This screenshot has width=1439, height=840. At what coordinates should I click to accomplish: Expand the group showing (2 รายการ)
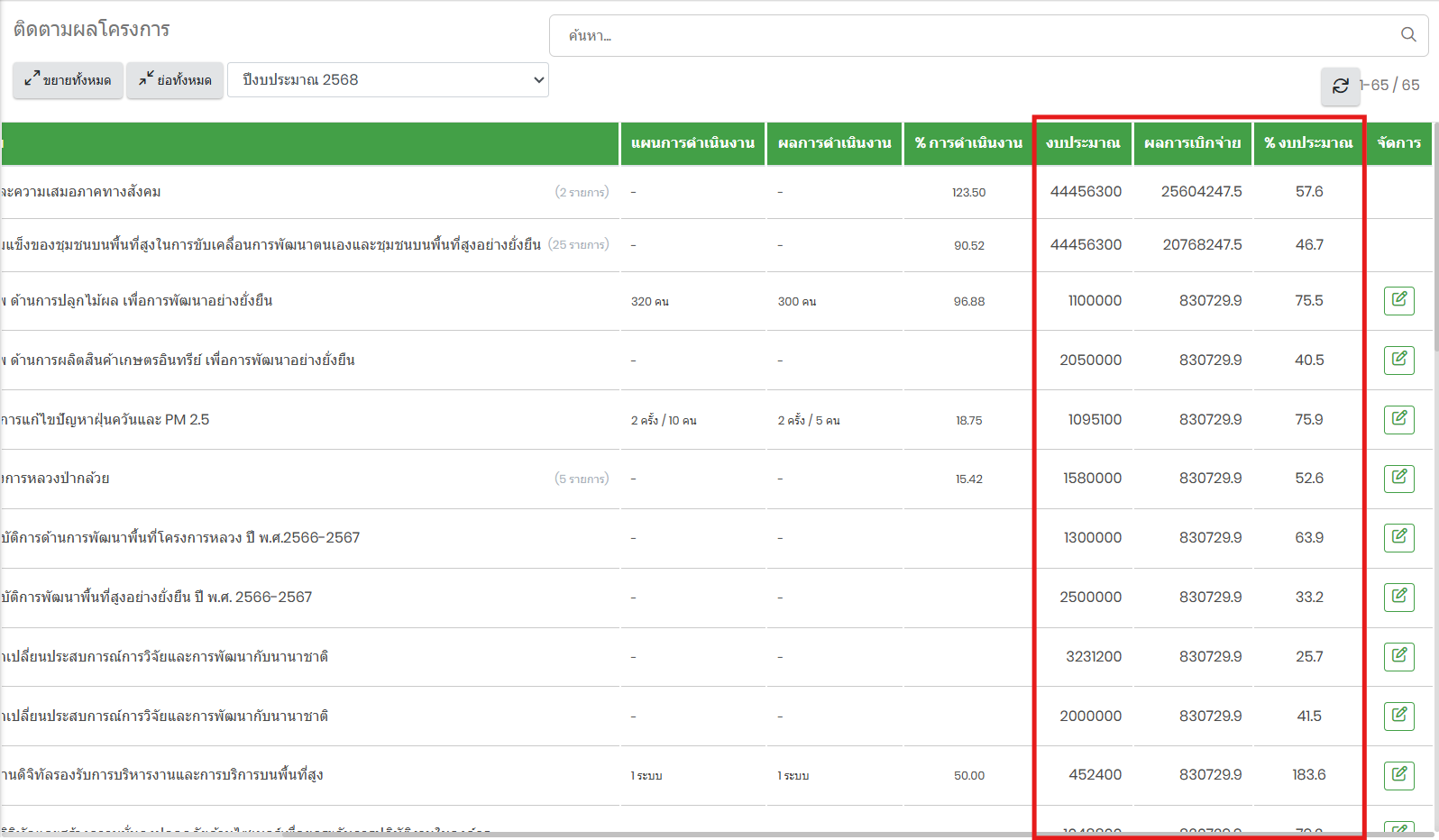(x=582, y=192)
